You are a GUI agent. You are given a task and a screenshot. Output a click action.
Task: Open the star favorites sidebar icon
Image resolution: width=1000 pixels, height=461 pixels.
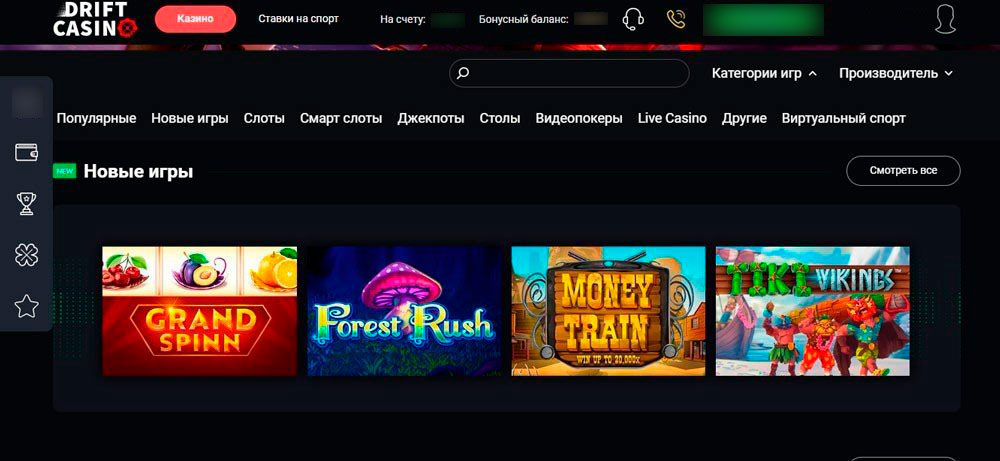[26, 307]
